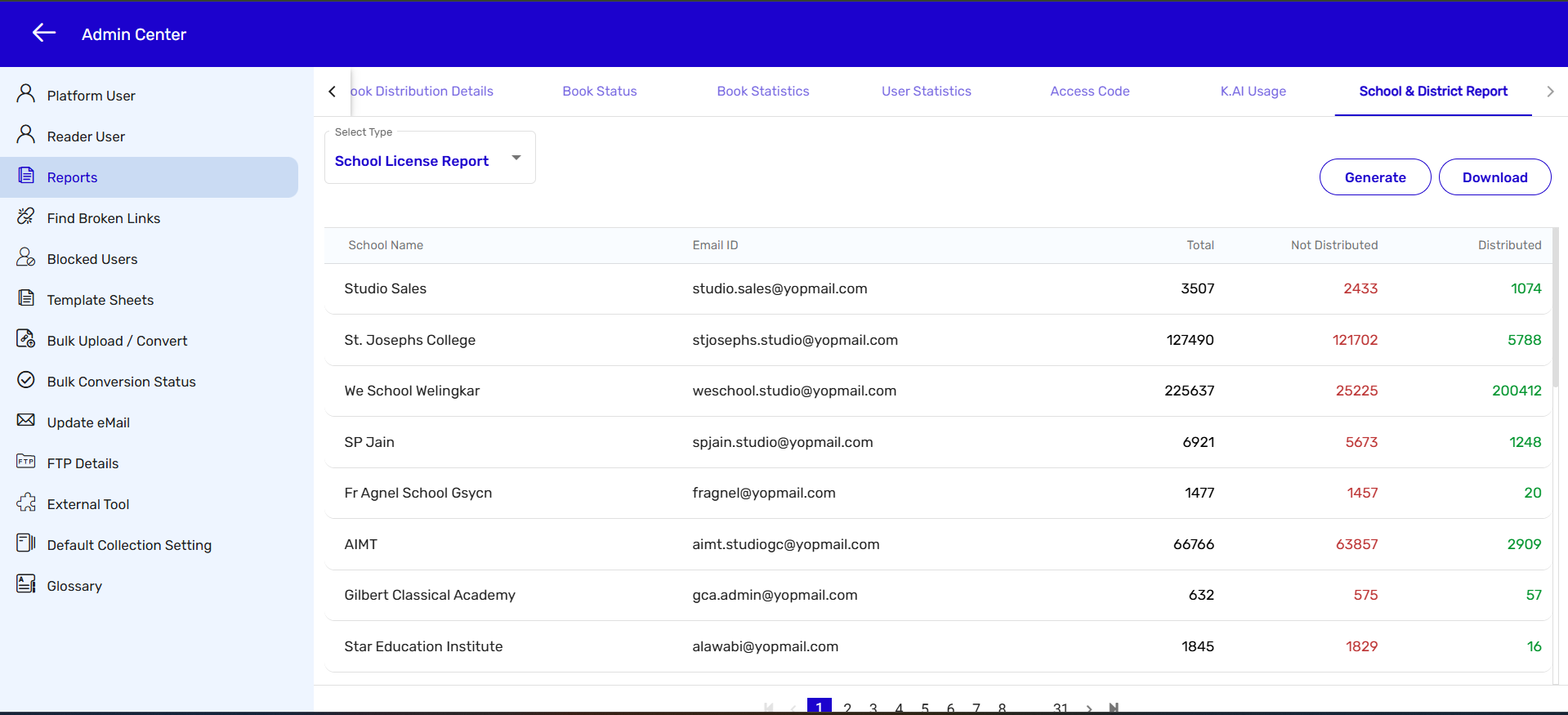The height and width of the screenshot is (715, 1568).
Task: Click the Bulk Conversion Status checkmark icon
Action: (x=26, y=380)
